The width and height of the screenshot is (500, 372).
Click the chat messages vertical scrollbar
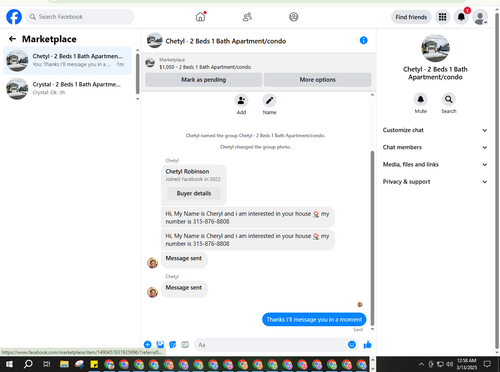coord(372,238)
